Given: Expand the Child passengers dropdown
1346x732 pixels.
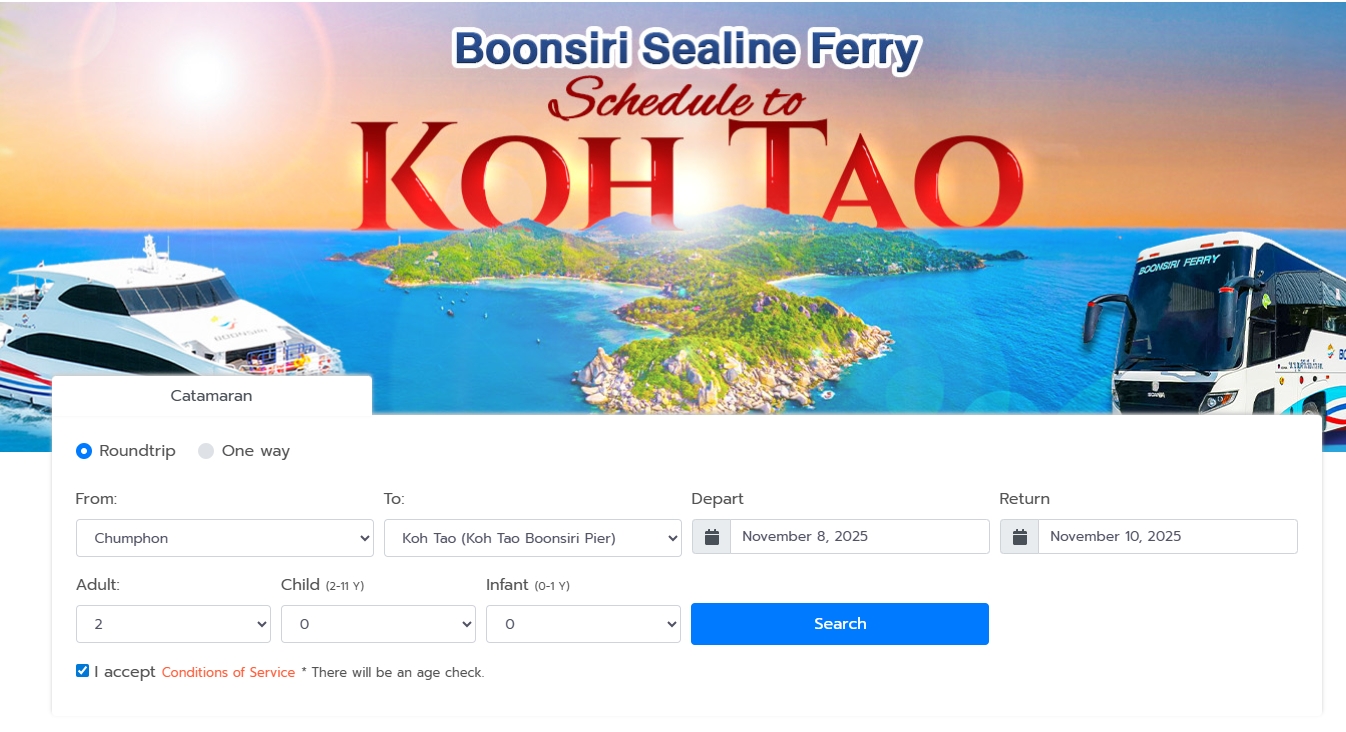Looking at the screenshot, I should (x=378, y=624).
